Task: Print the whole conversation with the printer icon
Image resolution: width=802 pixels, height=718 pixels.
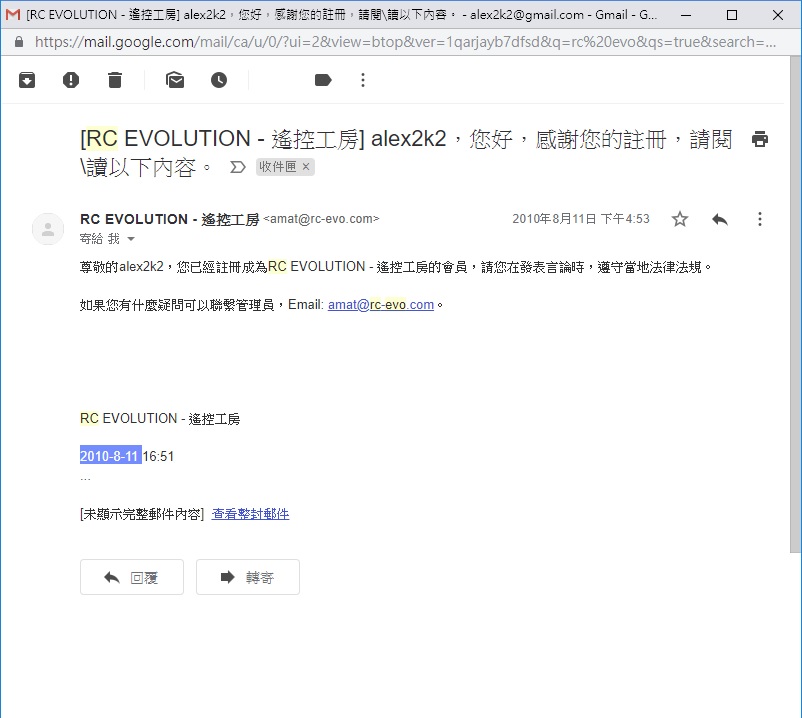Action: pyautogui.click(x=760, y=139)
